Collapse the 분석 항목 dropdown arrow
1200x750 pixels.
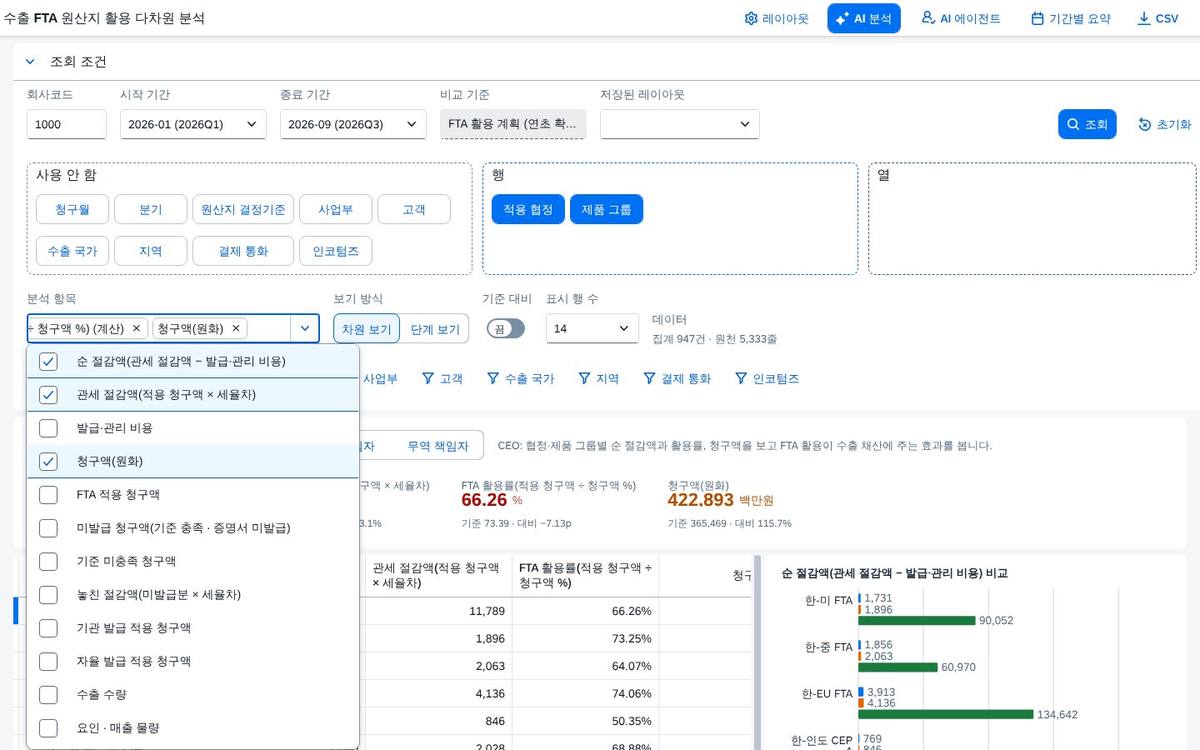305,328
